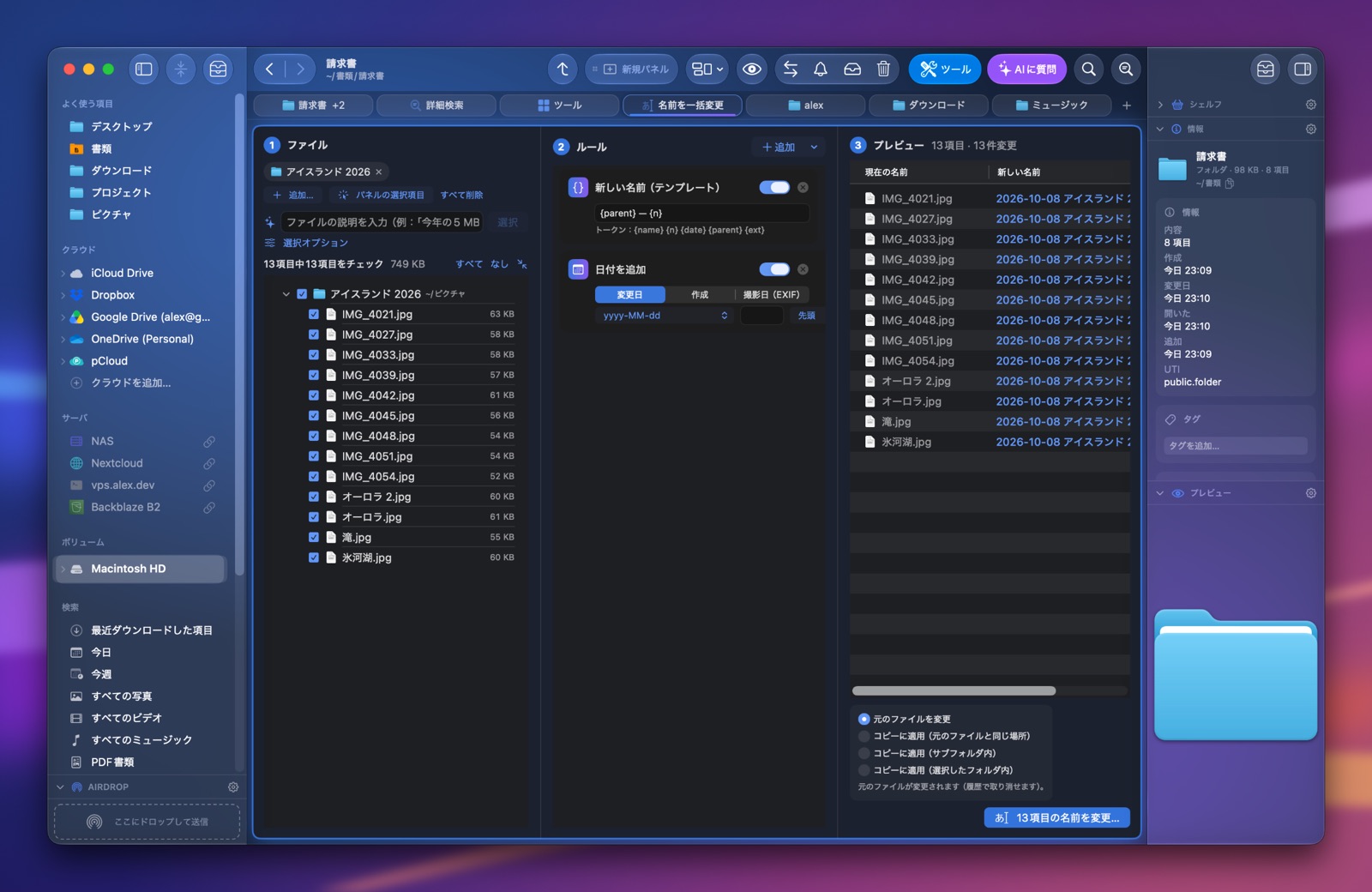This screenshot has width=1372, height=892.
Task: Select the 撮影日 (EXIF) segment
Action: click(x=771, y=294)
